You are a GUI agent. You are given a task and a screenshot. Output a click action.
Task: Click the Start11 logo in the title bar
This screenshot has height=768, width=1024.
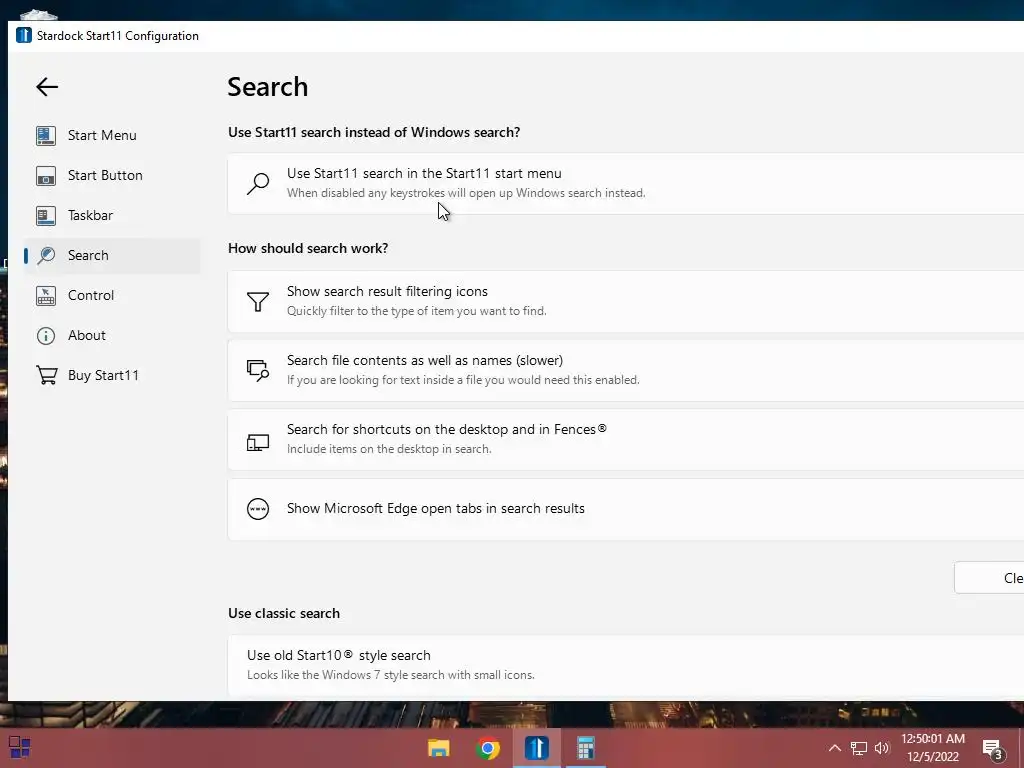tap(24, 35)
